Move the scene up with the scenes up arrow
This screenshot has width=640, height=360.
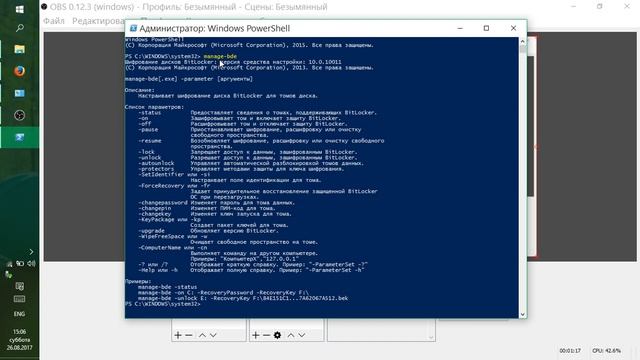click(x=202, y=335)
